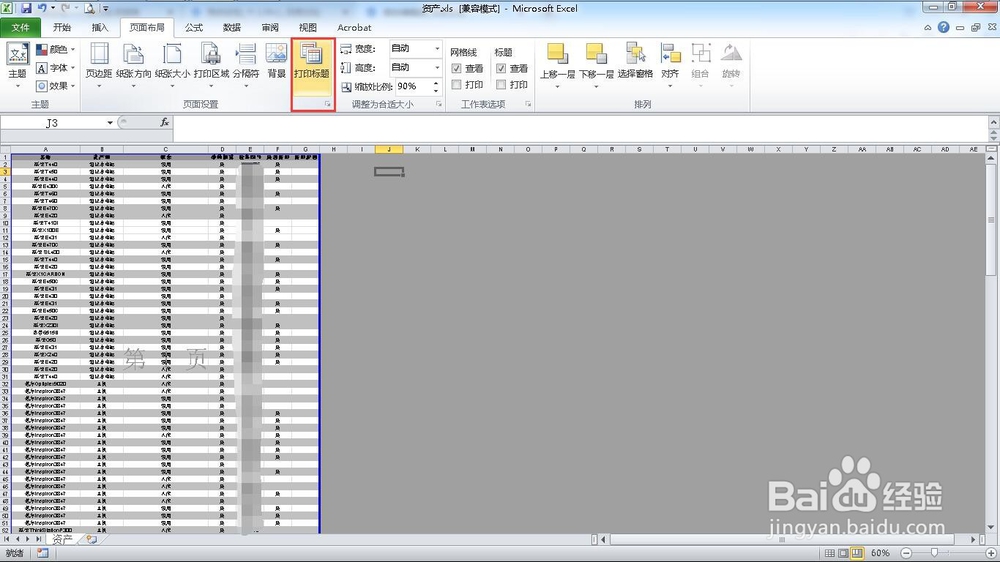This screenshot has height=562, width=1000.
Task: Select the 资产 sheet tab
Action: pos(62,540)
